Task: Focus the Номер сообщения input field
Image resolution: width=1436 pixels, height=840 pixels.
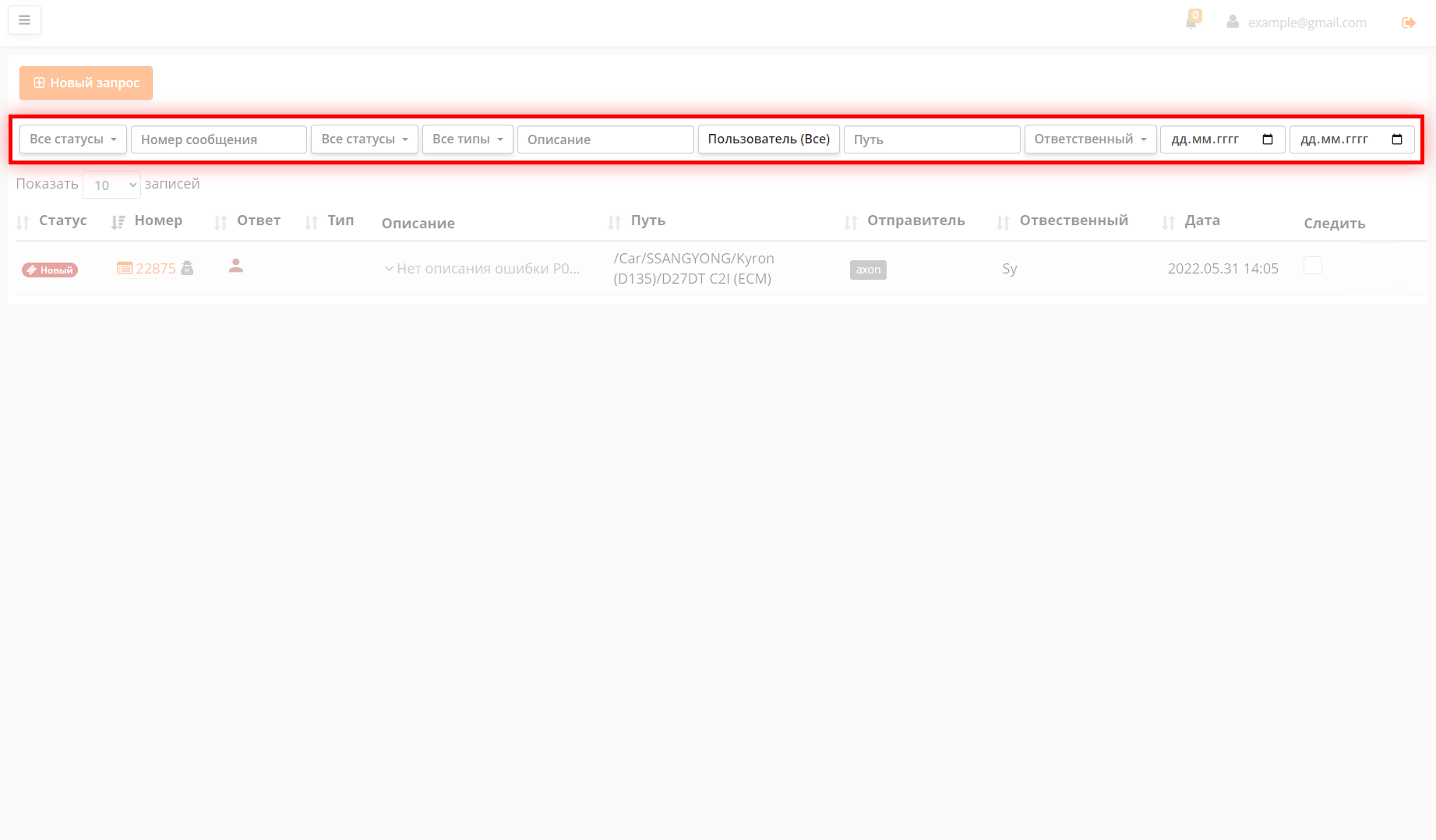Action: (218, 139)
